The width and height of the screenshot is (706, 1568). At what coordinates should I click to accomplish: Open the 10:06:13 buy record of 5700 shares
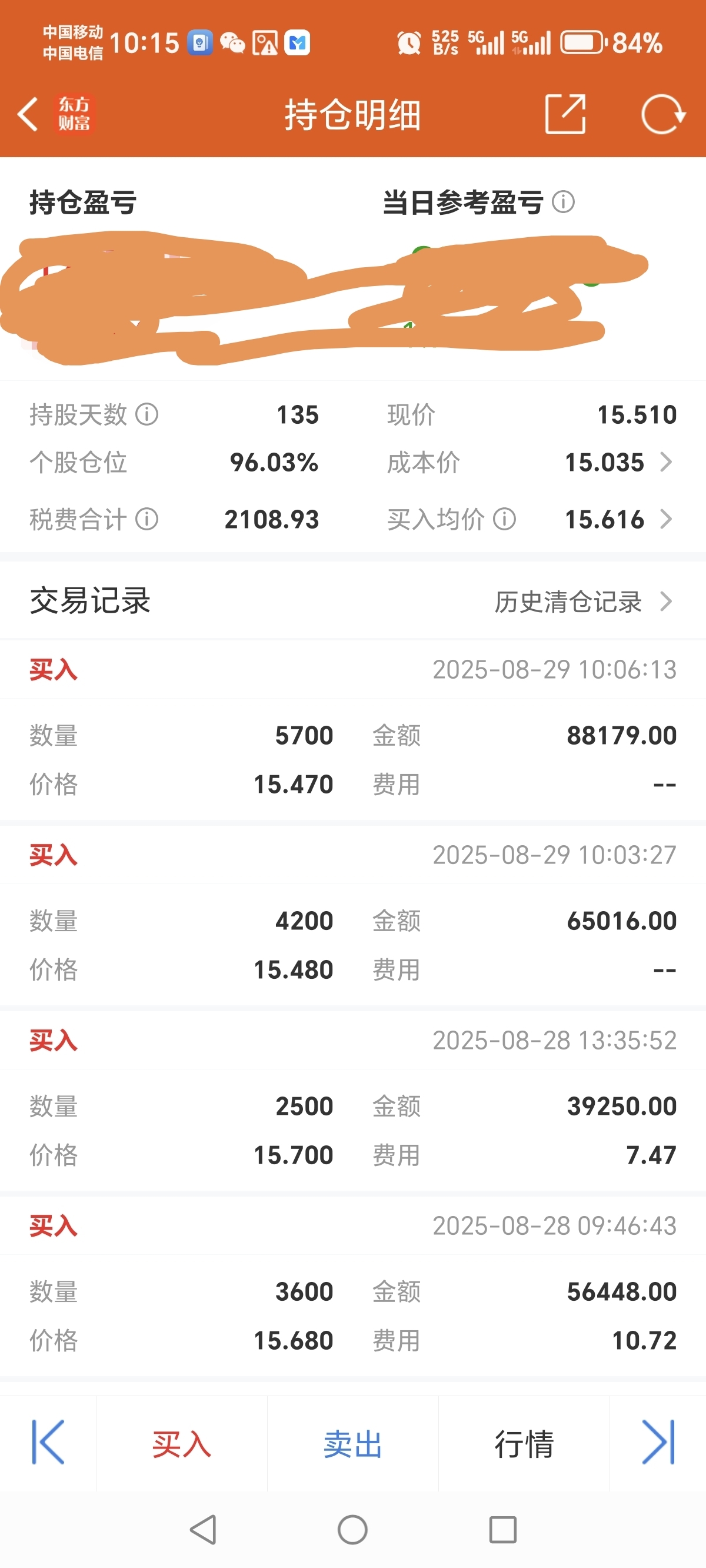(353, 730)
